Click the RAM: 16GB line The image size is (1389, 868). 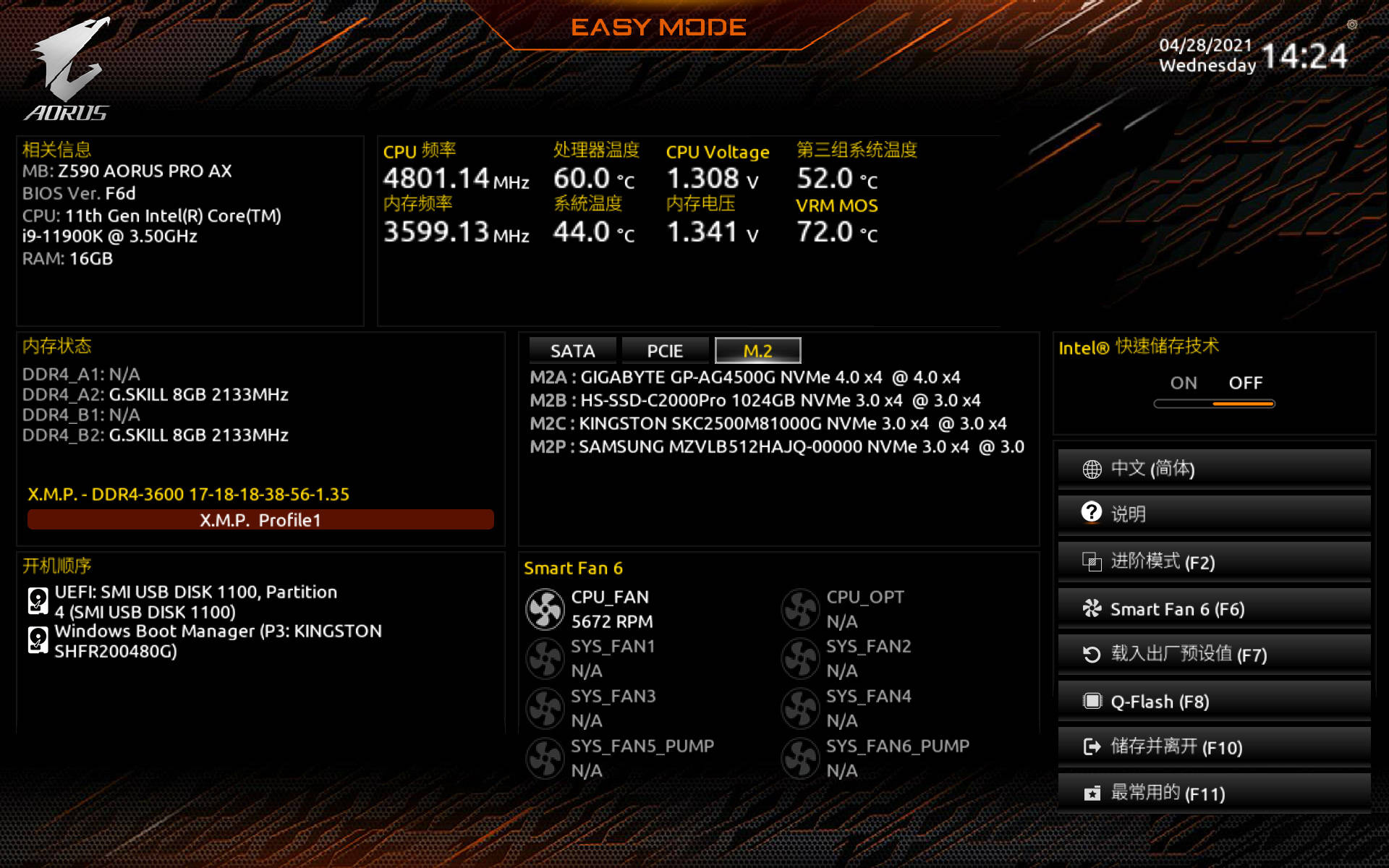[x=67, y=258]
